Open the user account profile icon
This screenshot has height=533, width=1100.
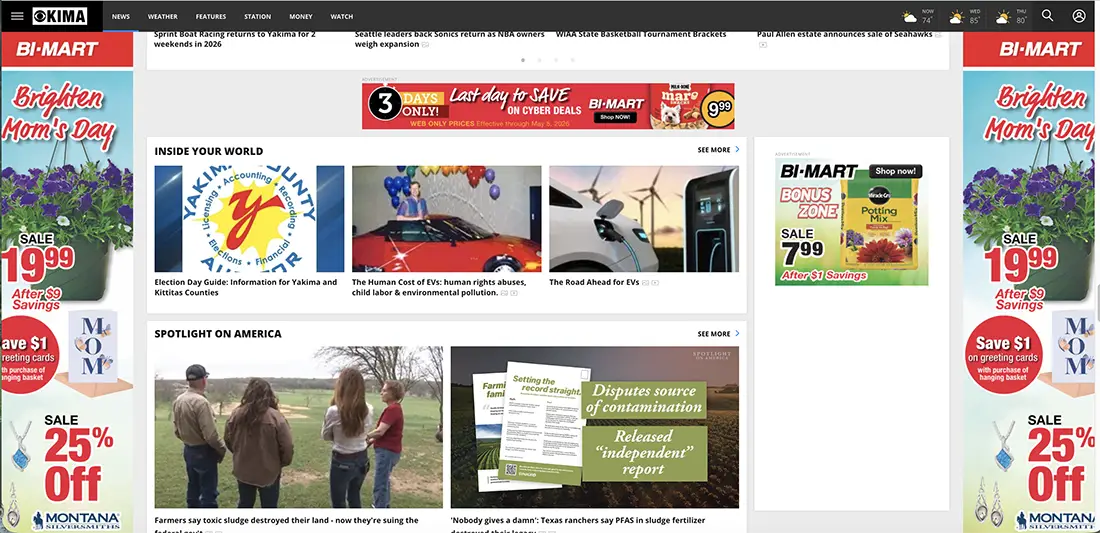(1079, 15)
